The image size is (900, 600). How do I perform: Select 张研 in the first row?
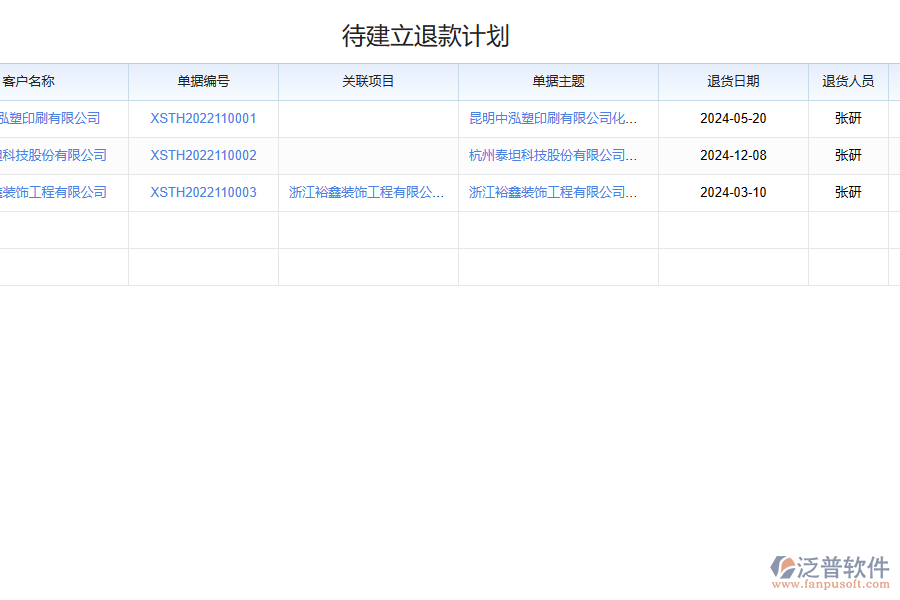[845, 118]
